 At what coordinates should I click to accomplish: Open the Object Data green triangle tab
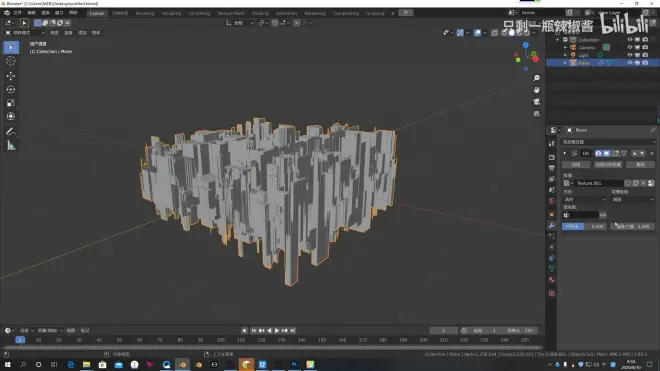pyautogui.click(x=551, y=269)
